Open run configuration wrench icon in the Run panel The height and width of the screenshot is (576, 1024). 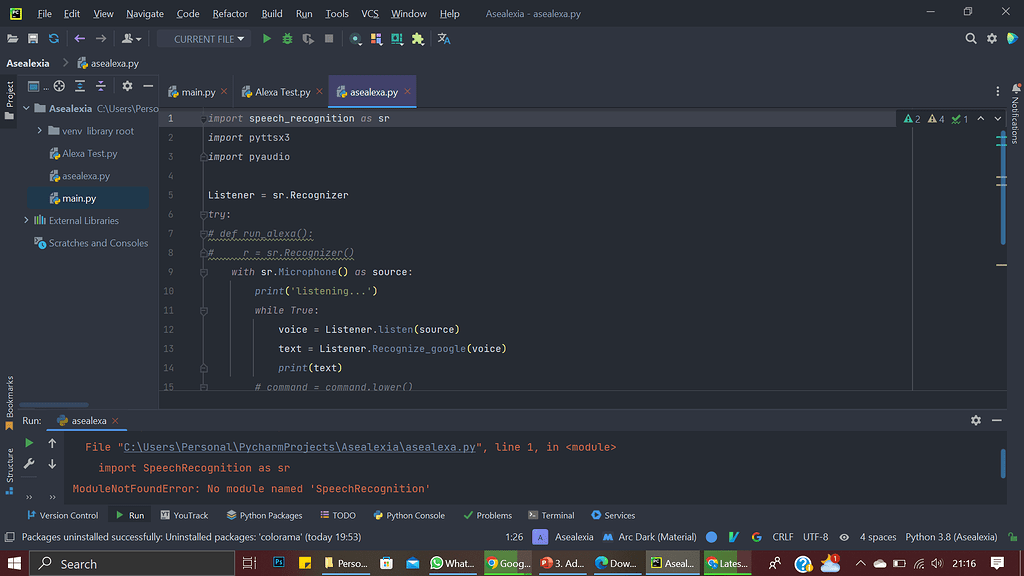[29, 464]
